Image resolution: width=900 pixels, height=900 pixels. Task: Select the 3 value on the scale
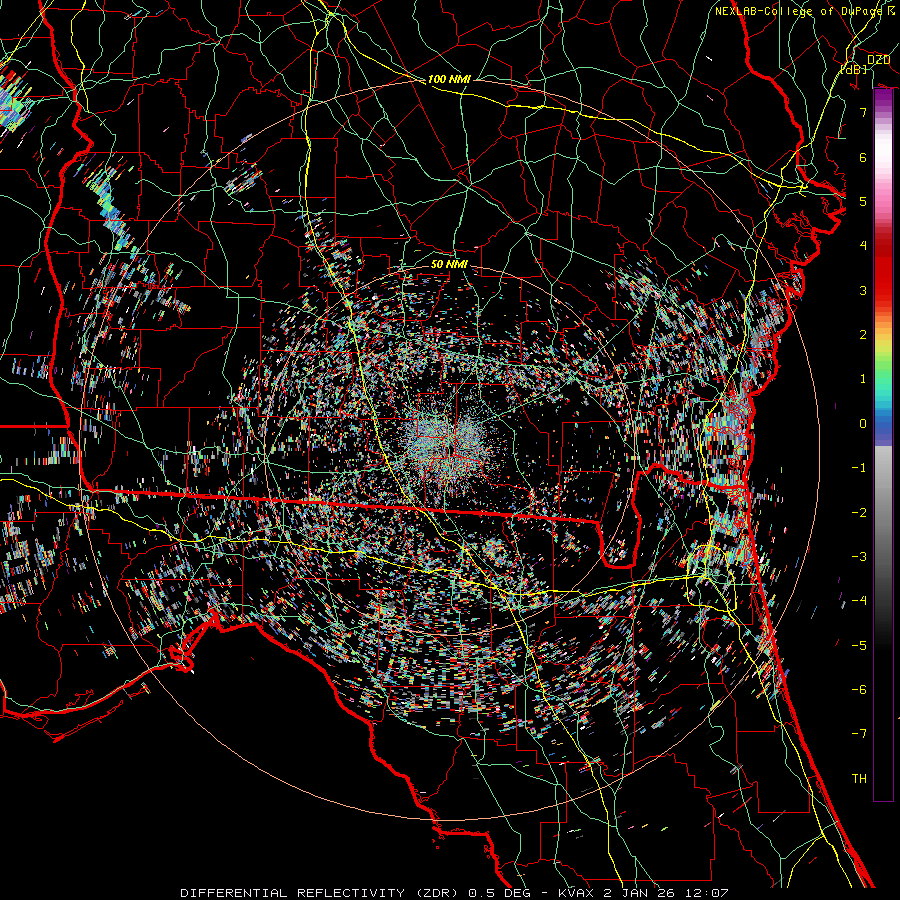(863, 290)
